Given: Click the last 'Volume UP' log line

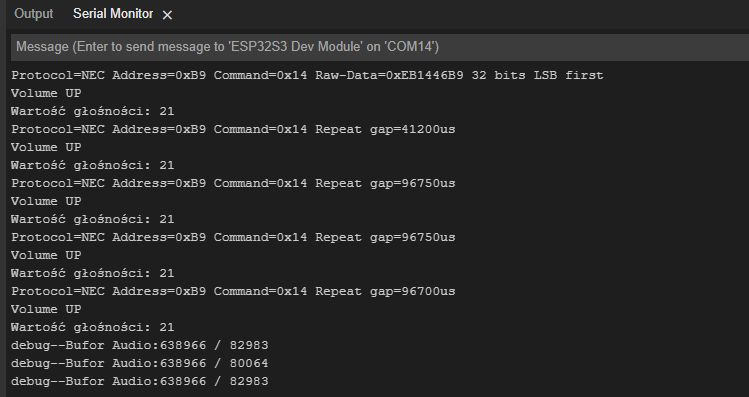Looking at the screenshot, I should coord(46,309).
